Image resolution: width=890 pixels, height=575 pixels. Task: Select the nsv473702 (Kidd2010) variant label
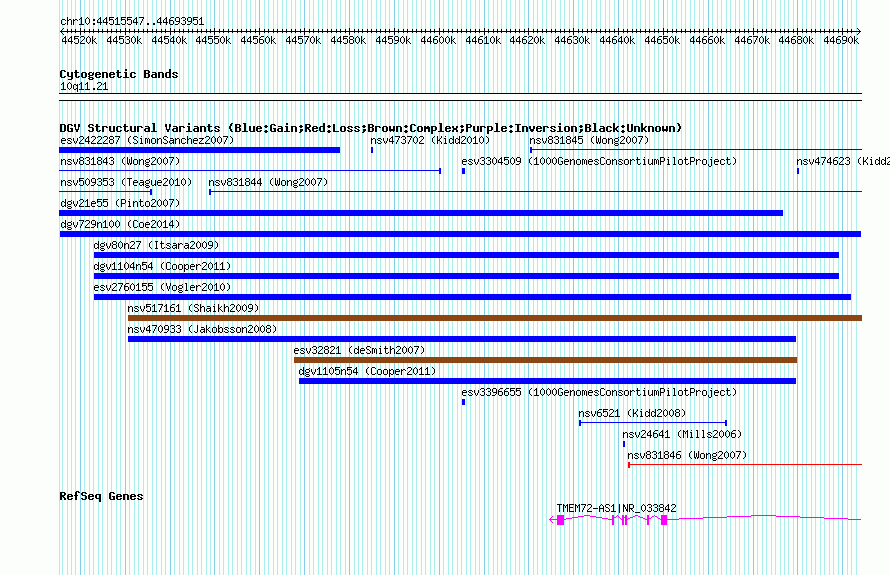coord(430,140)
